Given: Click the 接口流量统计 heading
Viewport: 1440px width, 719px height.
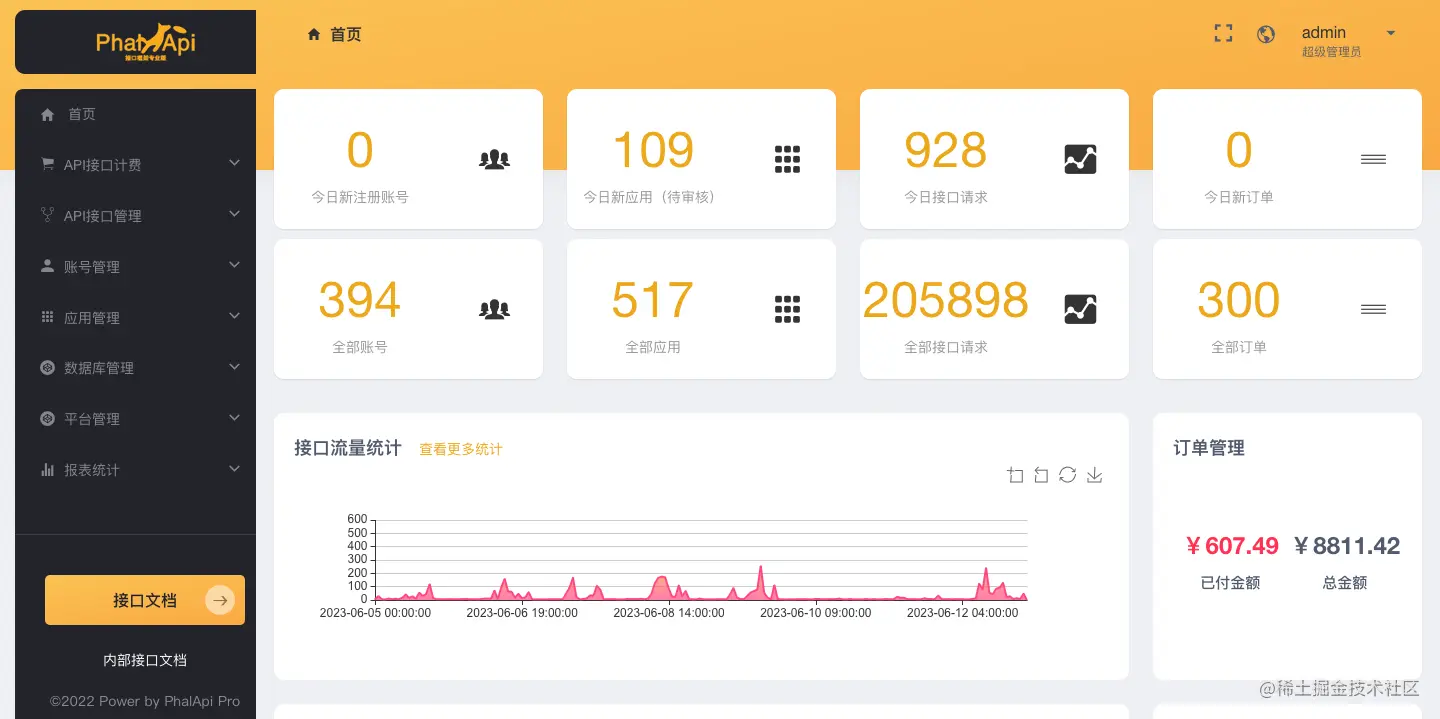Looking at the screenshot, I should pyautogui.click(x=348, y=448).
